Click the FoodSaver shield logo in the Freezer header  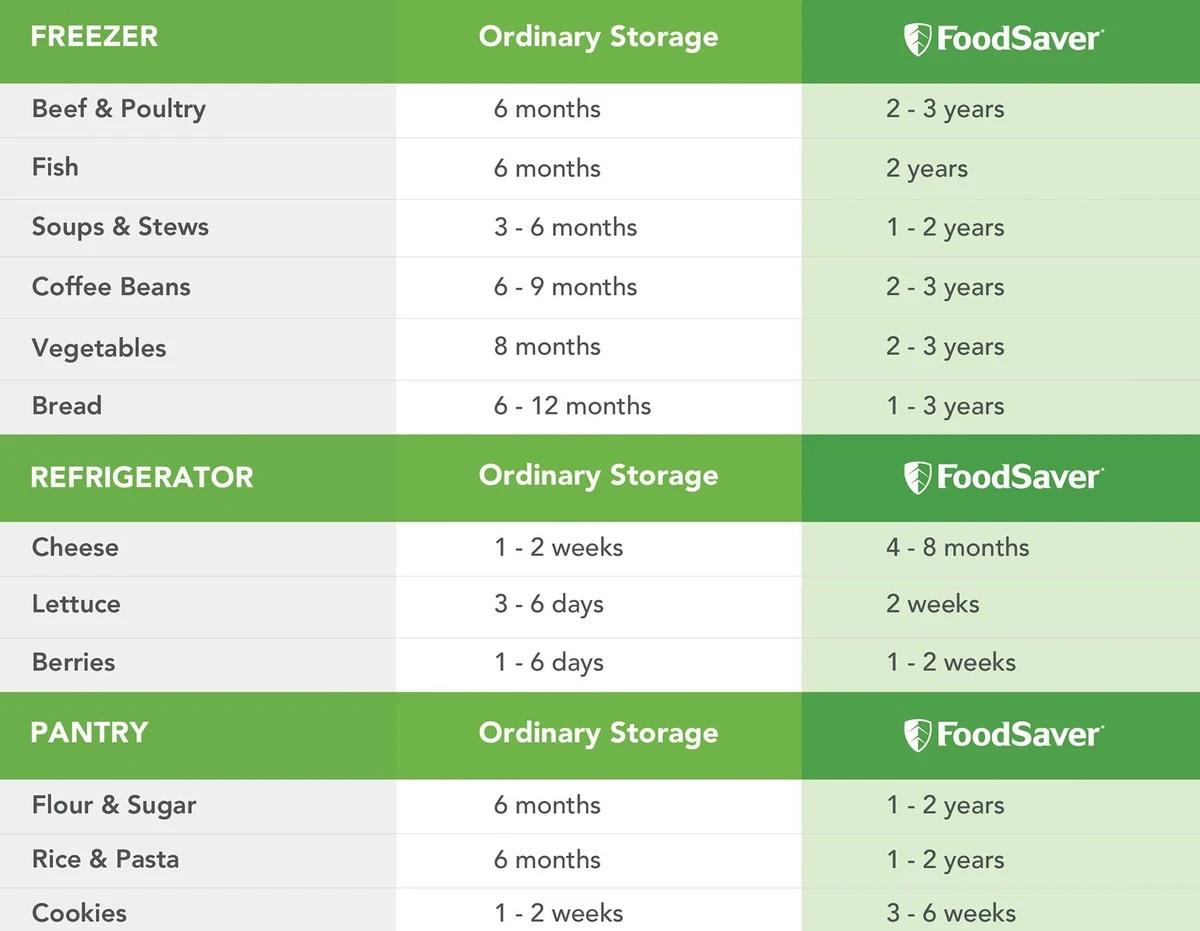pyautogui.click(x=917, y=39)
